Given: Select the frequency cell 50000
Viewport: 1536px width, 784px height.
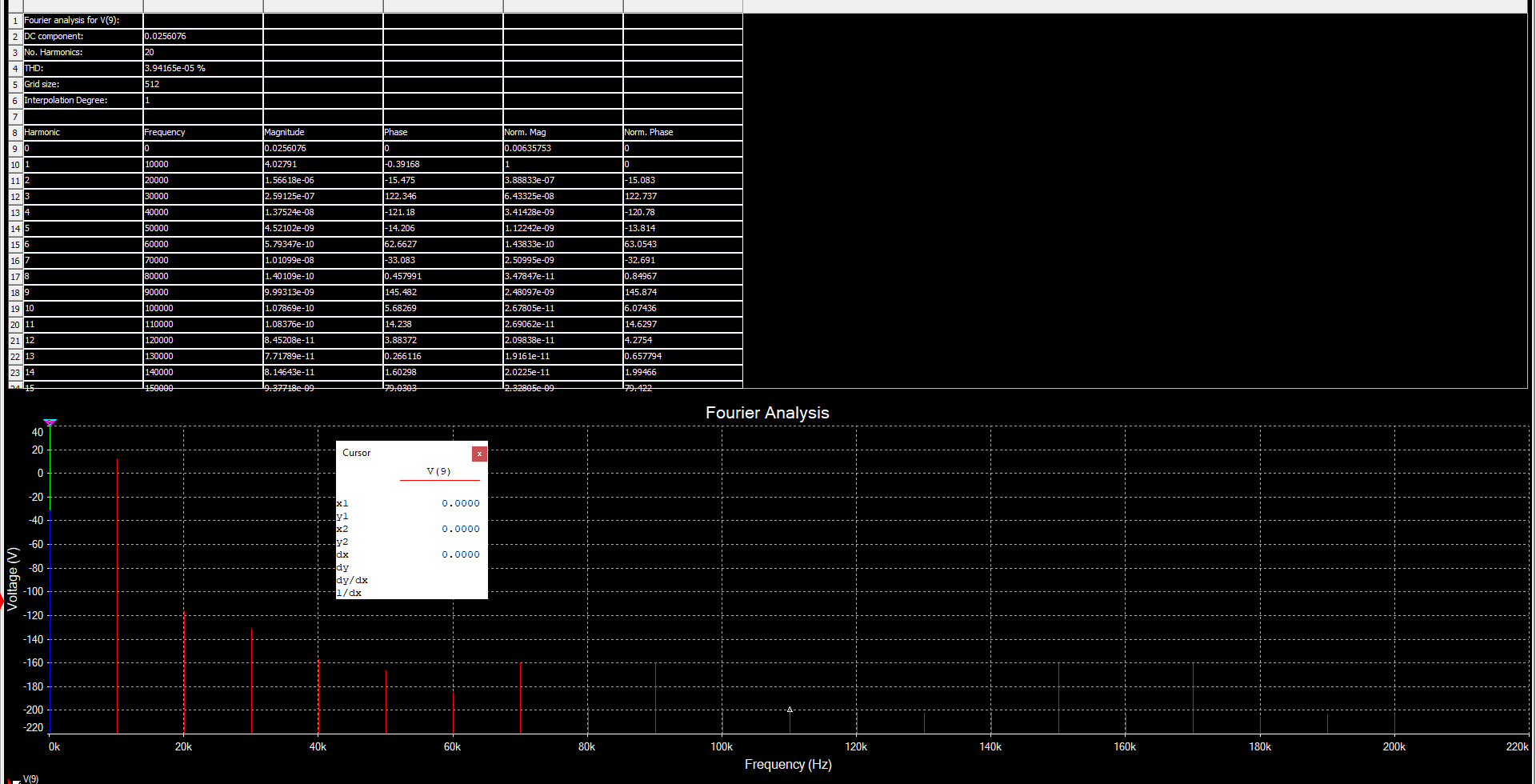Looking at the screenshot, I should coord(203,229).
